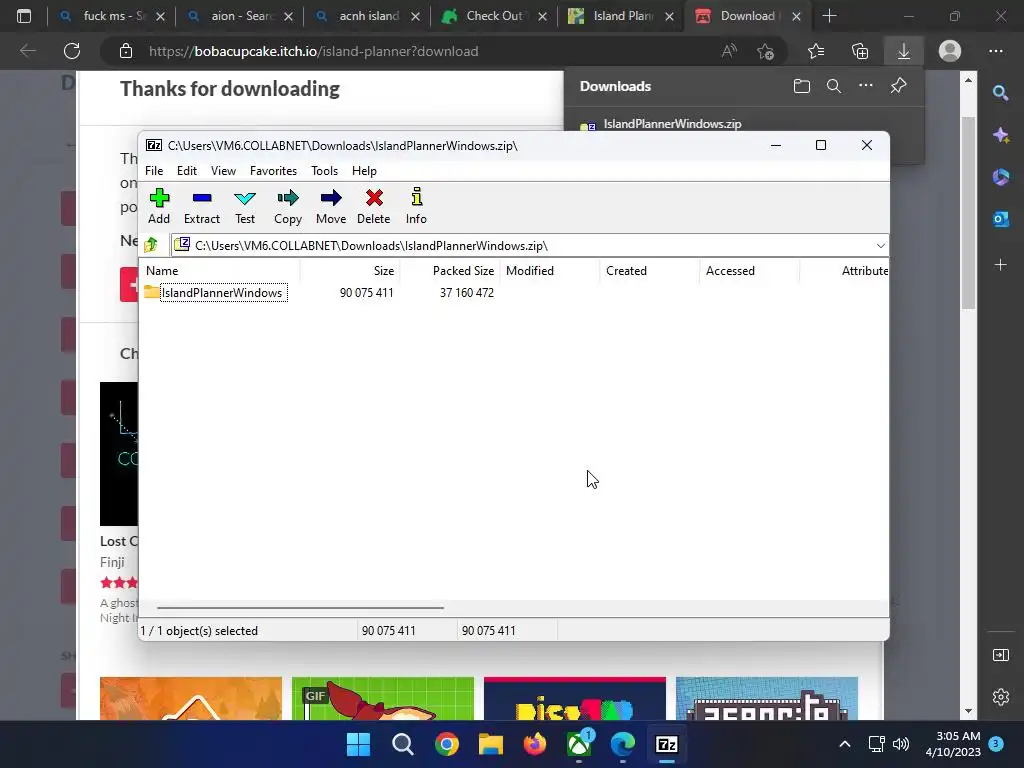Launch Firefox from the taskbar
Image resolution: width=1024 pixels, height=768 pixels.
(535, 744)
